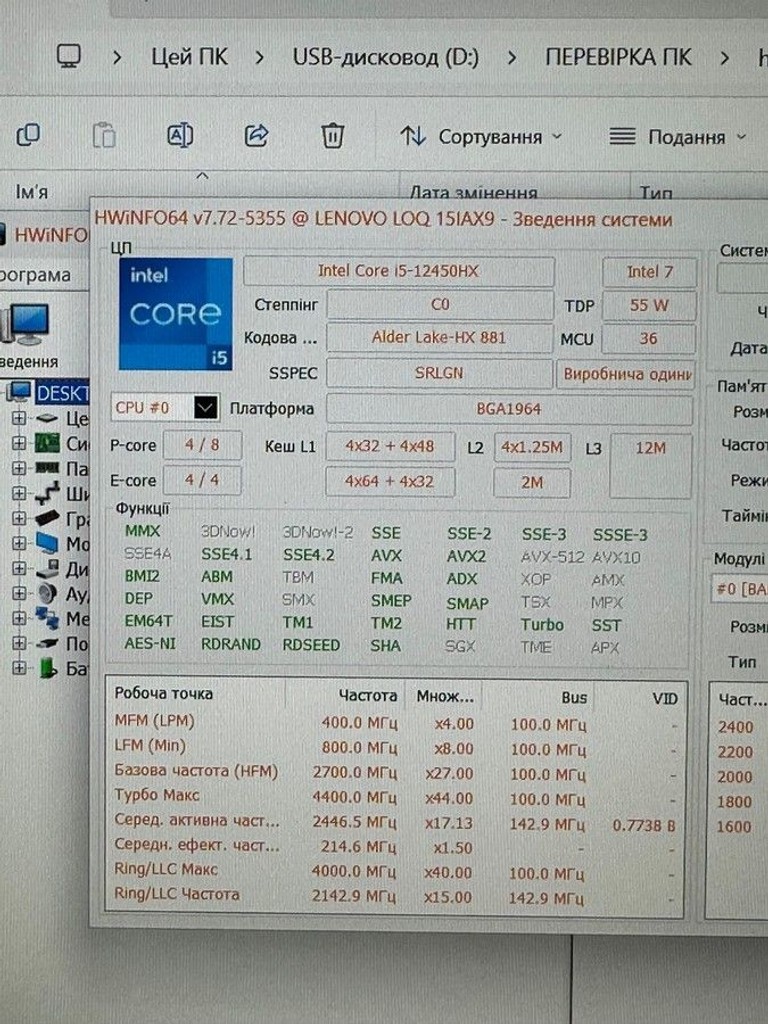Click the Alder Lake-HX 881 codename field
The height and width of the screenshot is (1024, 768).
coord(439,338)
